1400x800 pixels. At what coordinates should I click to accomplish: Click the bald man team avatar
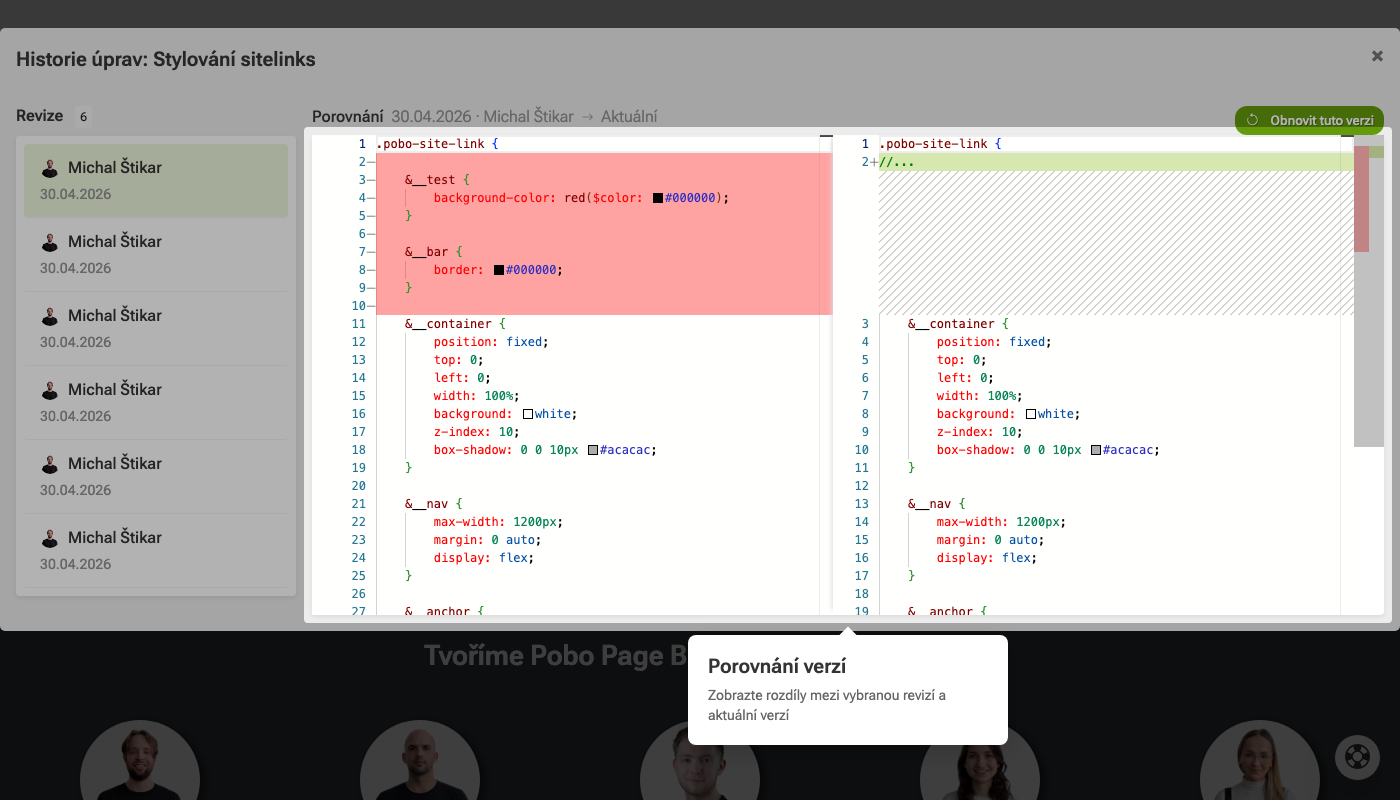point(420,760)
